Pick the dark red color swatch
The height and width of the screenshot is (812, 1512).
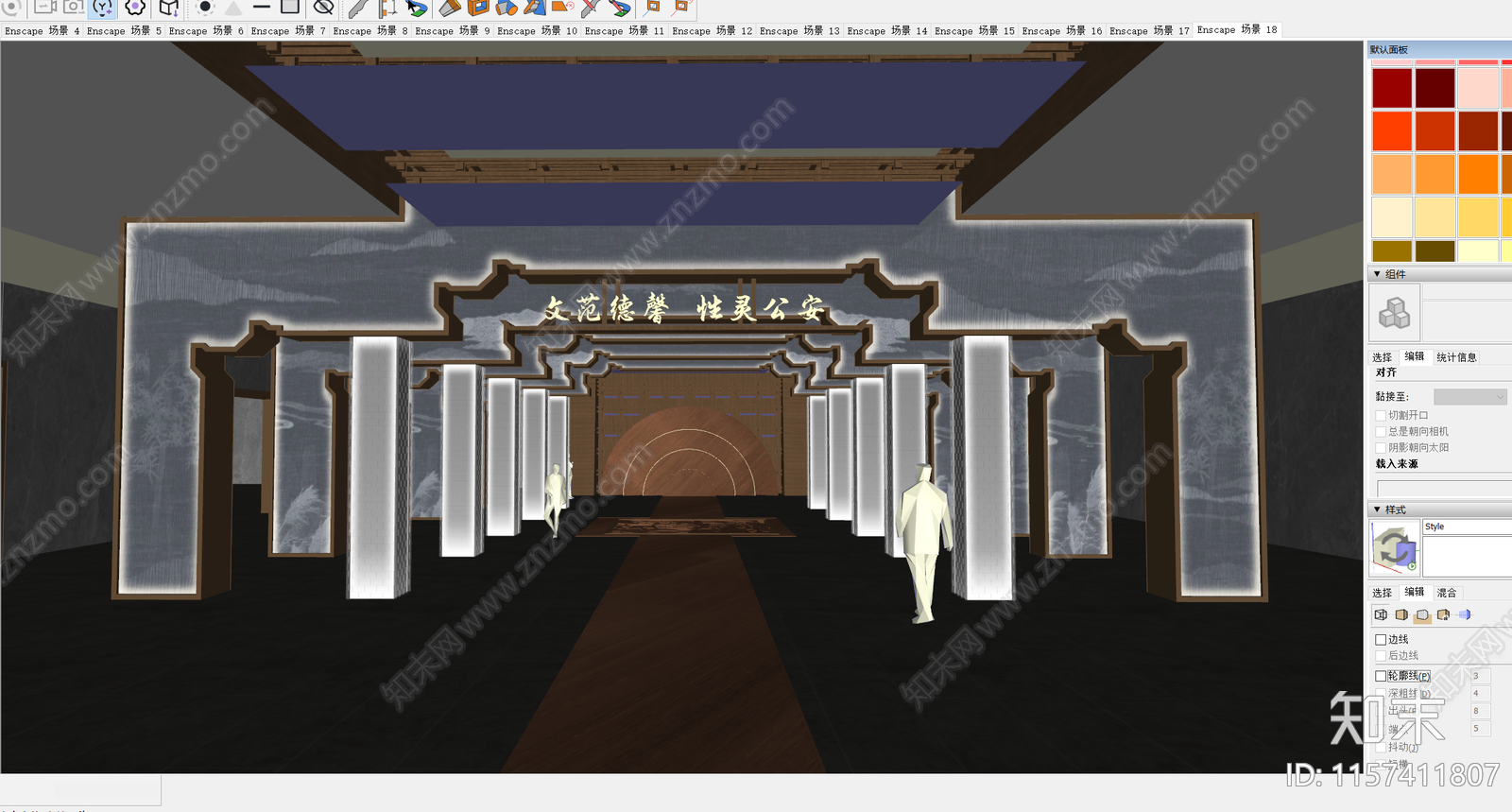click(x=1392, y=88)
